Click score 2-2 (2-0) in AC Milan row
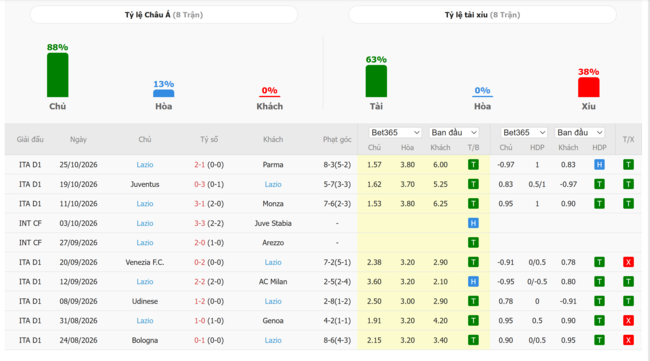This screenshot has width=650, height=361. tap(209, 281)
